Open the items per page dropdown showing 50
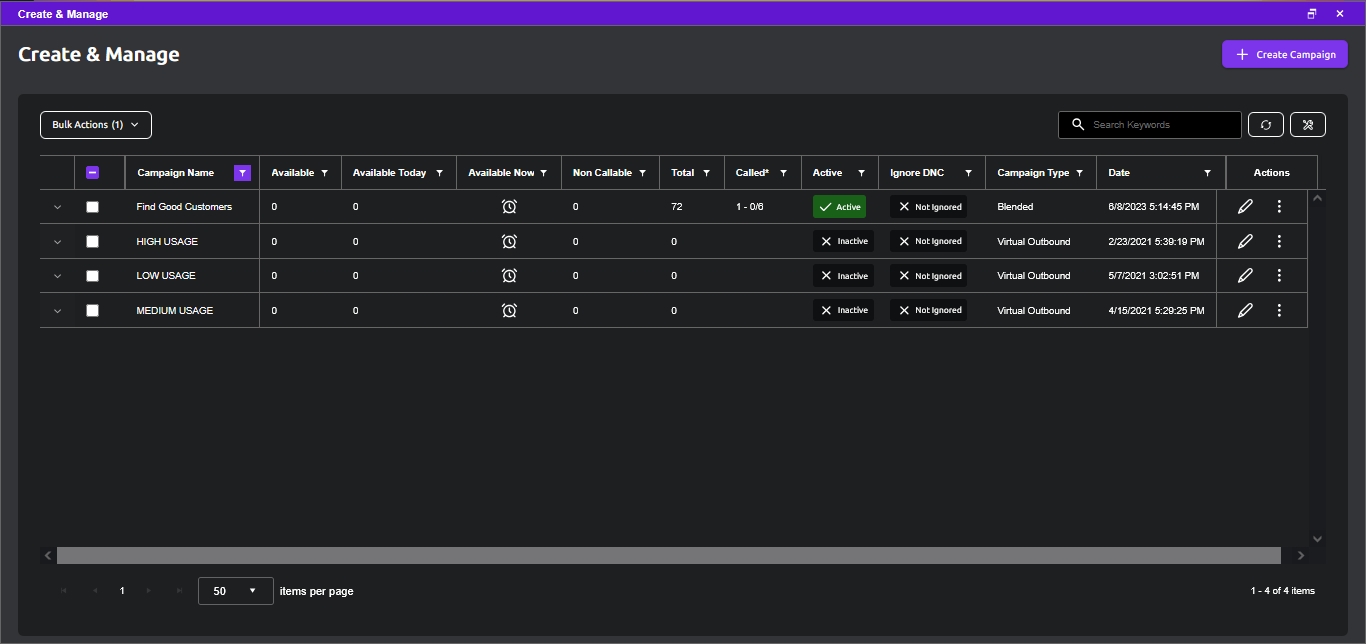 coord(236,591)
